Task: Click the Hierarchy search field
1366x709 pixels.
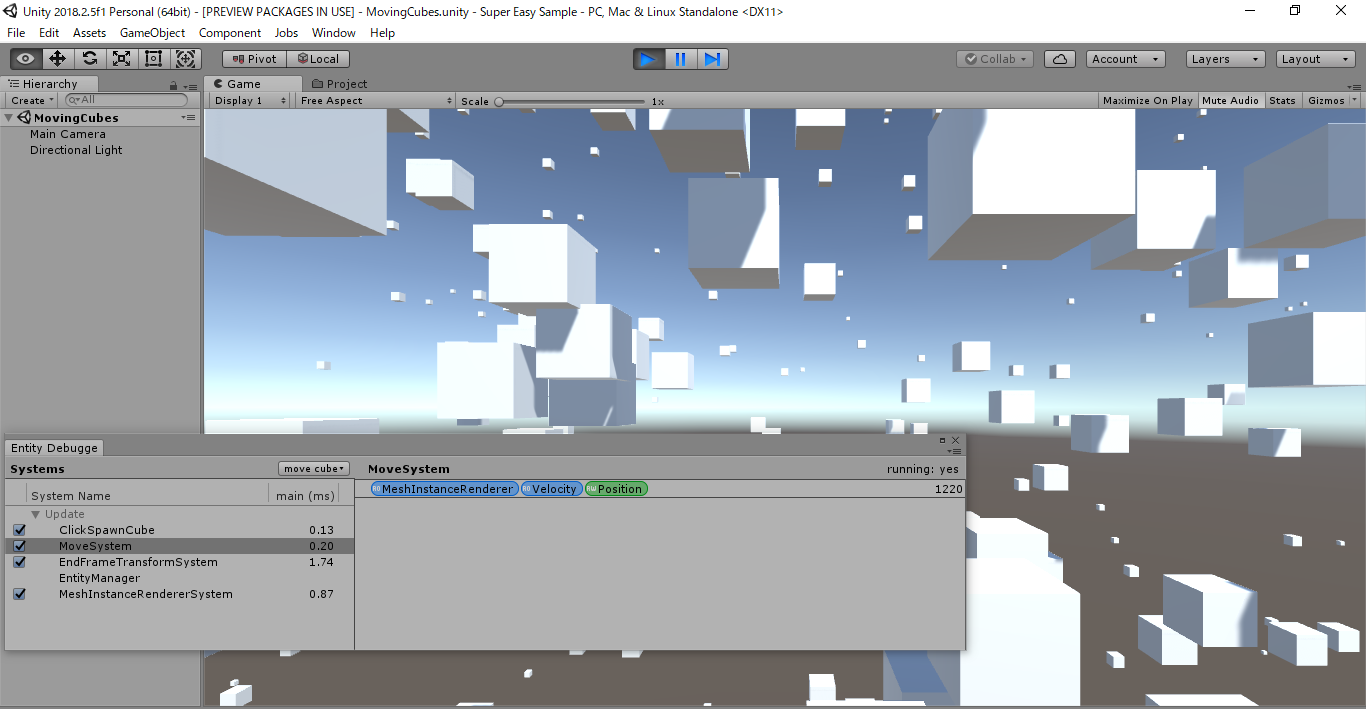Action: [125, 100]
